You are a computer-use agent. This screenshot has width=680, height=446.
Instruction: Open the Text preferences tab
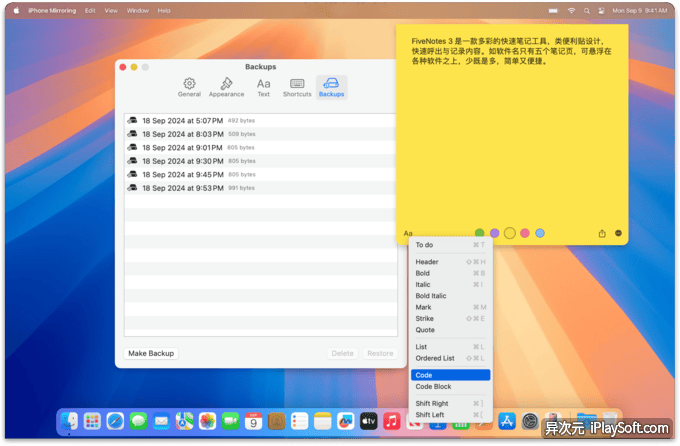pos(263,87)
